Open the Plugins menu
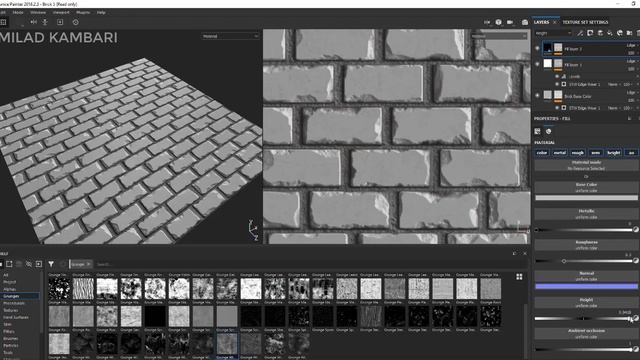 tap(83, 13)
